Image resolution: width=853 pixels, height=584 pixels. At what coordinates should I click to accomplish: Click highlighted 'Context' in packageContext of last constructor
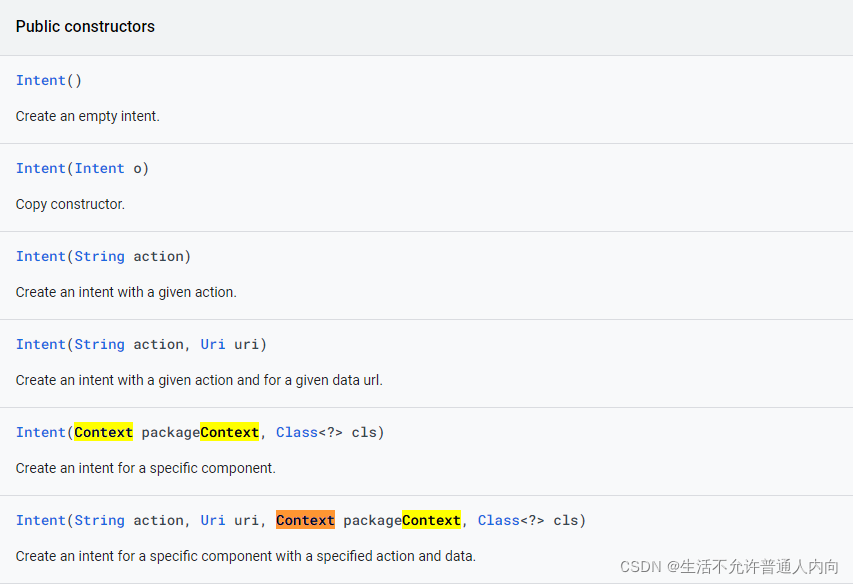pos(431,520)
